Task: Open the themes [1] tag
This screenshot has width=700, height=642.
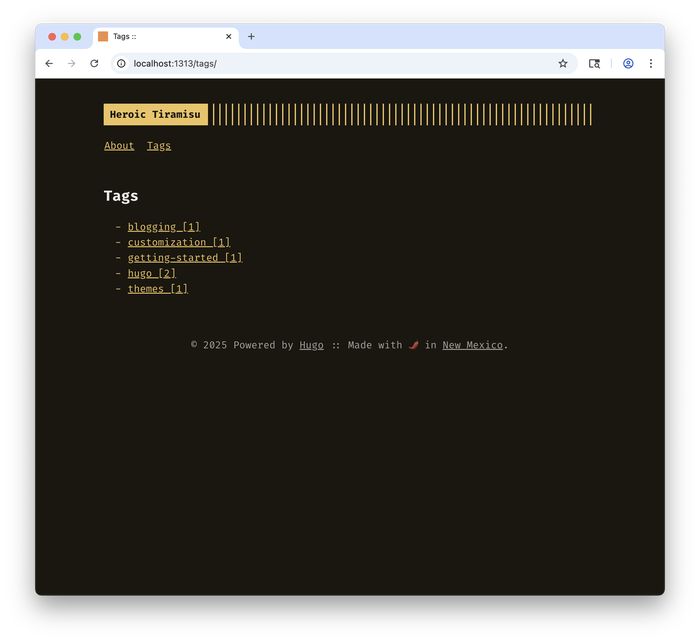Action: click(x=158, y=288)
